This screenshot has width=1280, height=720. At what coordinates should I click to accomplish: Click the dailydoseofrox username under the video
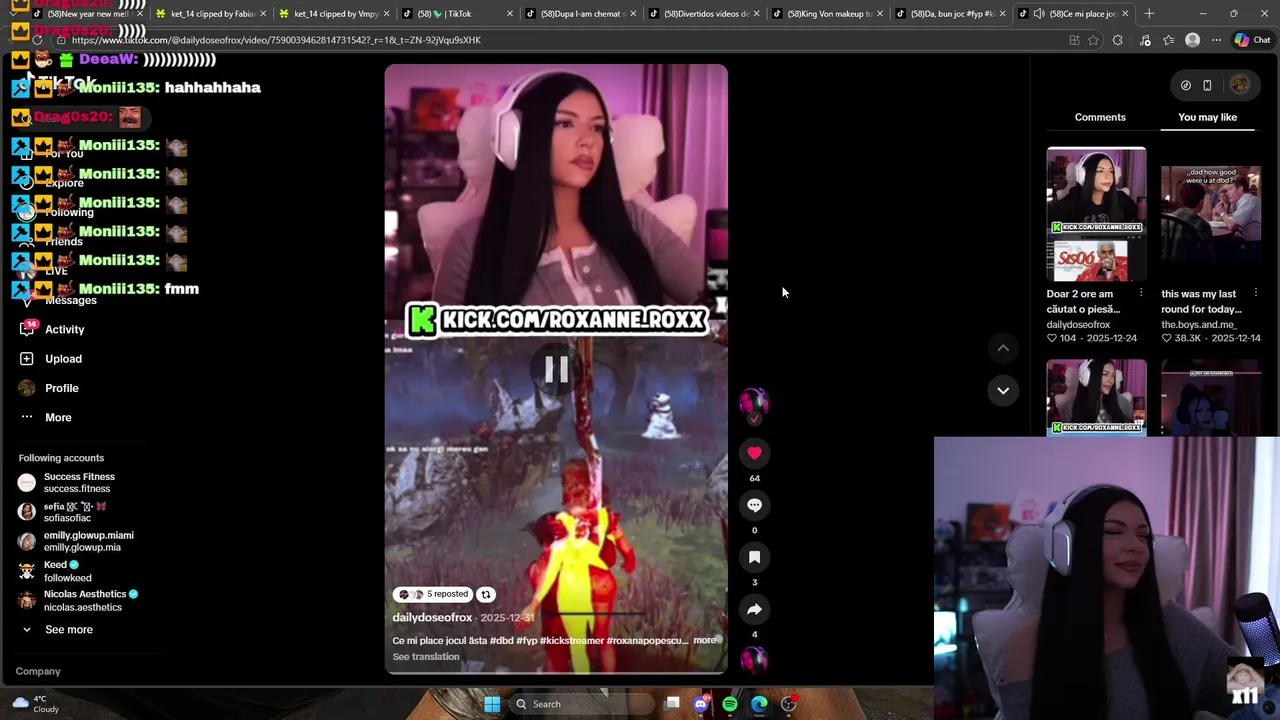pos(432,618)
